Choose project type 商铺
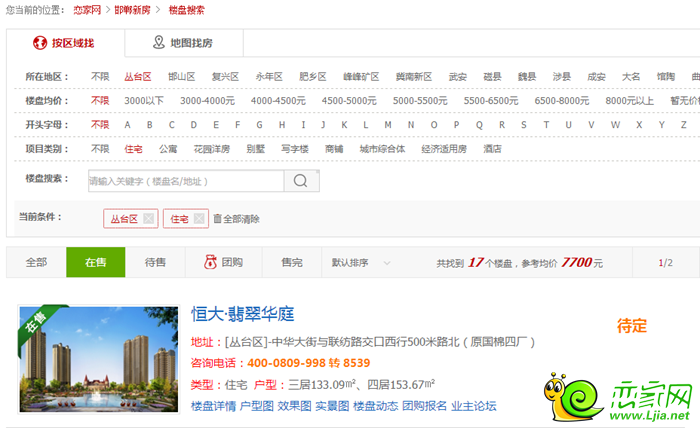Viewport: 700px width, 428px height. [x=334, y=149]
